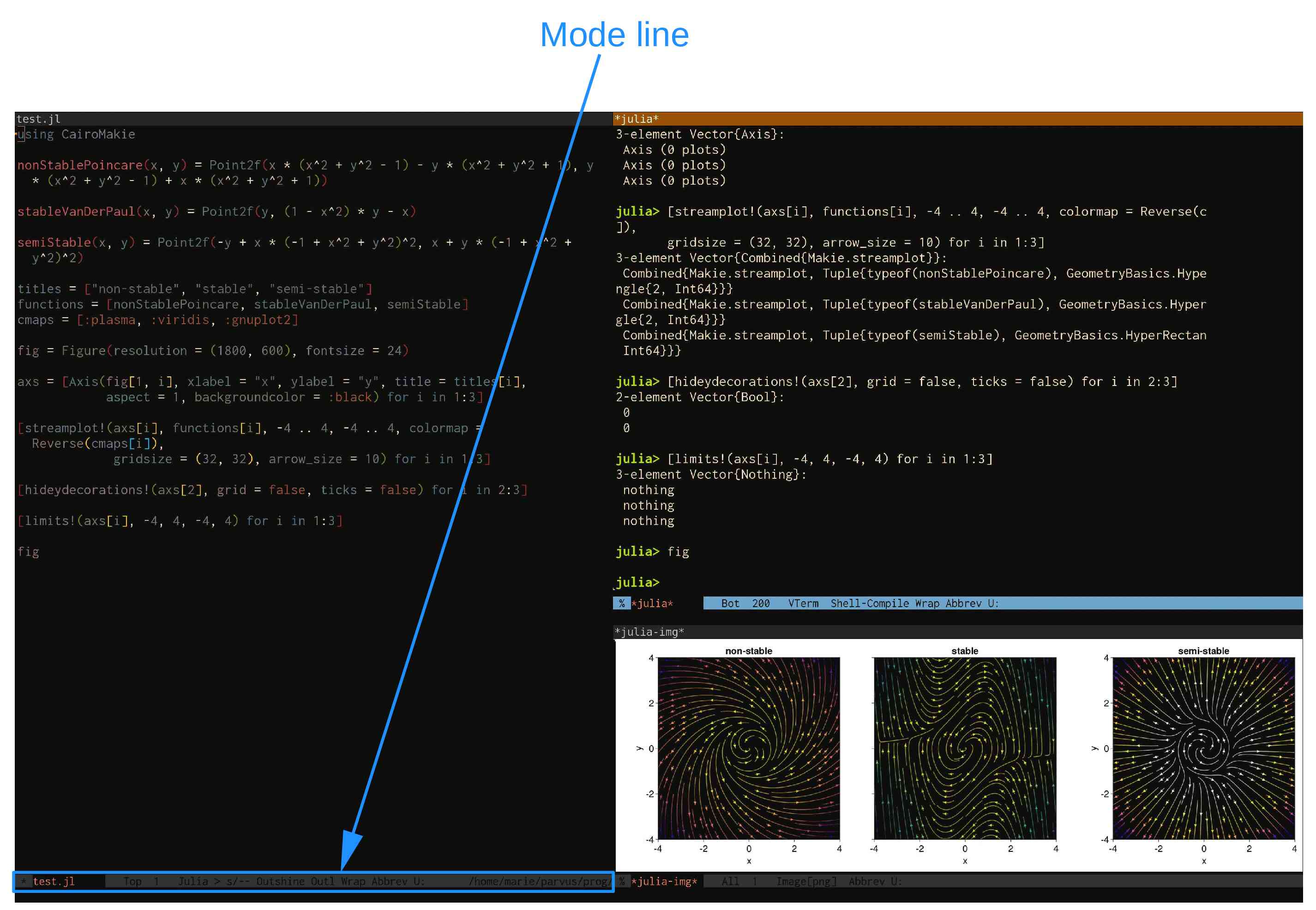The image size is (1316, 910).
Task: Click Shell-Compile minor mode indicator
Action: (x=870, y=603)
